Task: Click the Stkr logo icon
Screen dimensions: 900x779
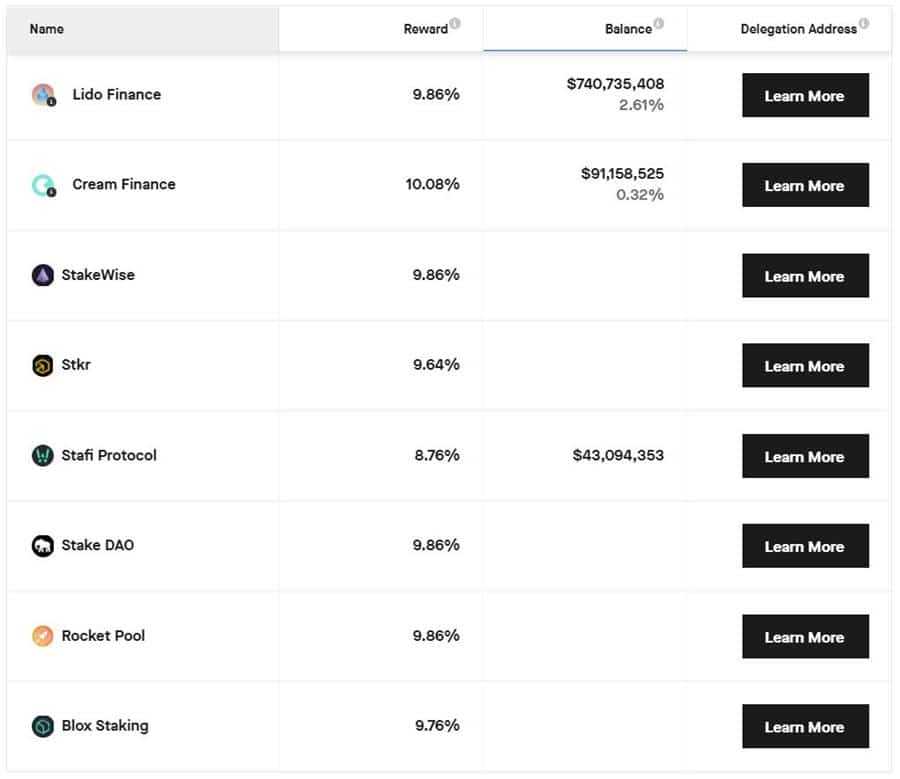Action: click(42, 365)
